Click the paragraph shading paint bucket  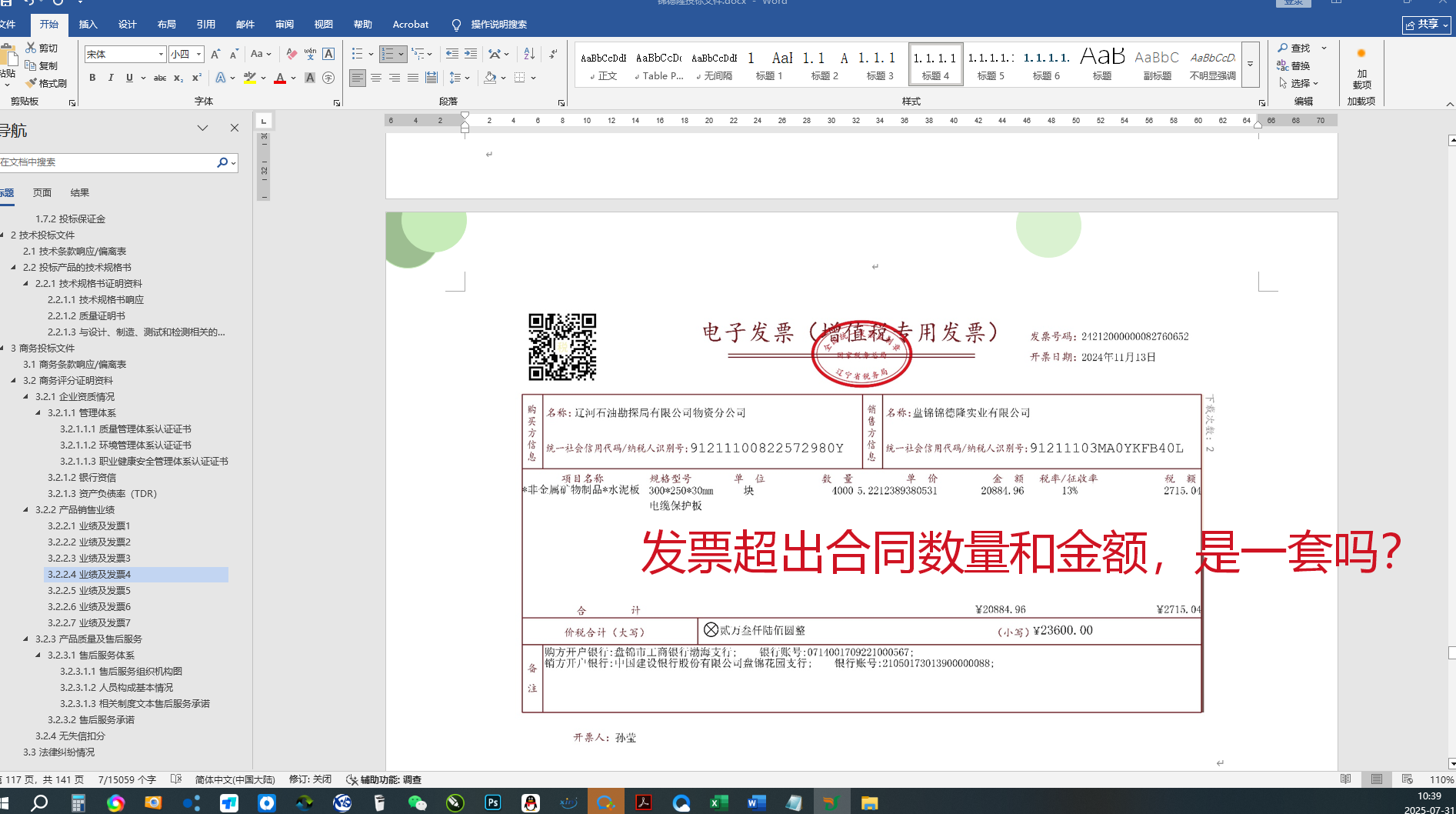point(490,78)
